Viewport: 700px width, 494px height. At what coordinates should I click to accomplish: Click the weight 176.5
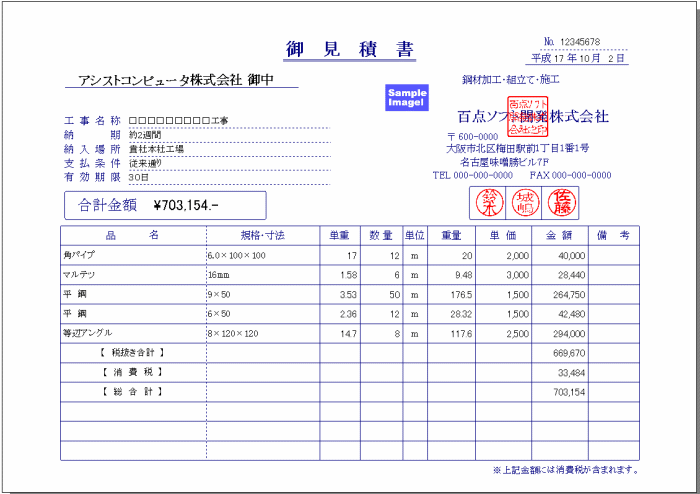[x=461, y=295]
